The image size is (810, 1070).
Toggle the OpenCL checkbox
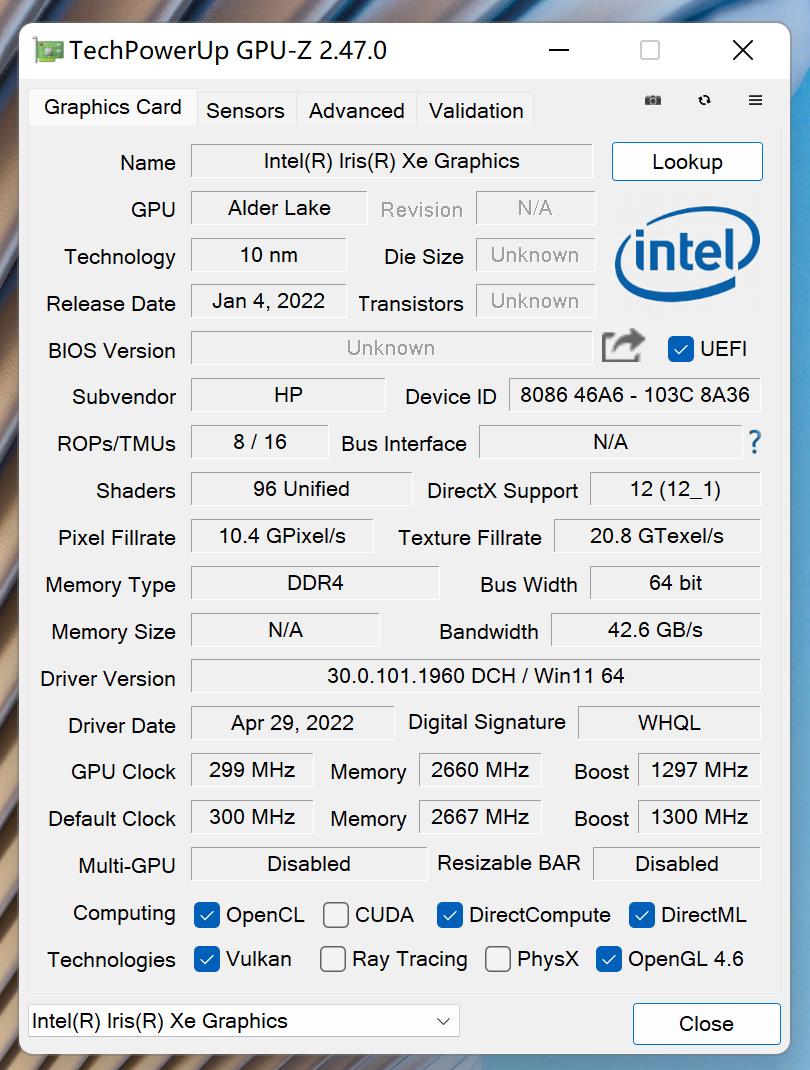pyautogui.click(x=207, y=914)
